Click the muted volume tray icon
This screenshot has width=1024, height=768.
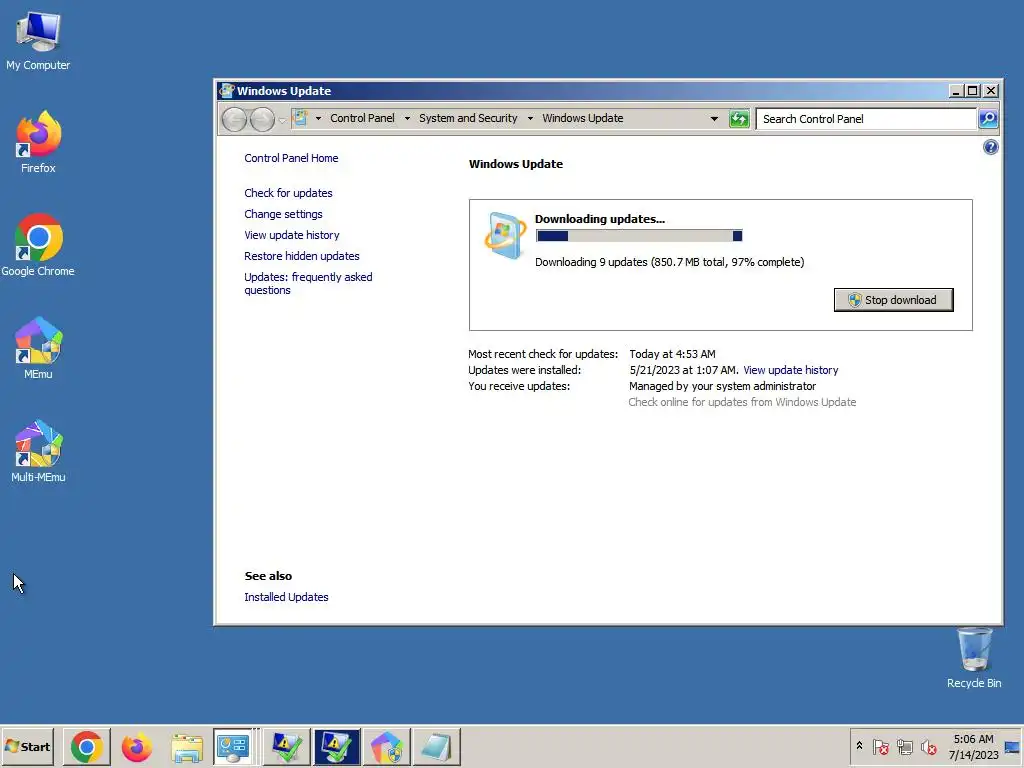click(x=928, y=746)
